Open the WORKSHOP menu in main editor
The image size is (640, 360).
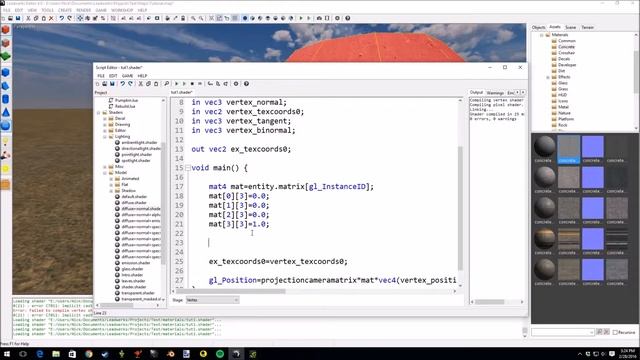[x=122, y=10]
